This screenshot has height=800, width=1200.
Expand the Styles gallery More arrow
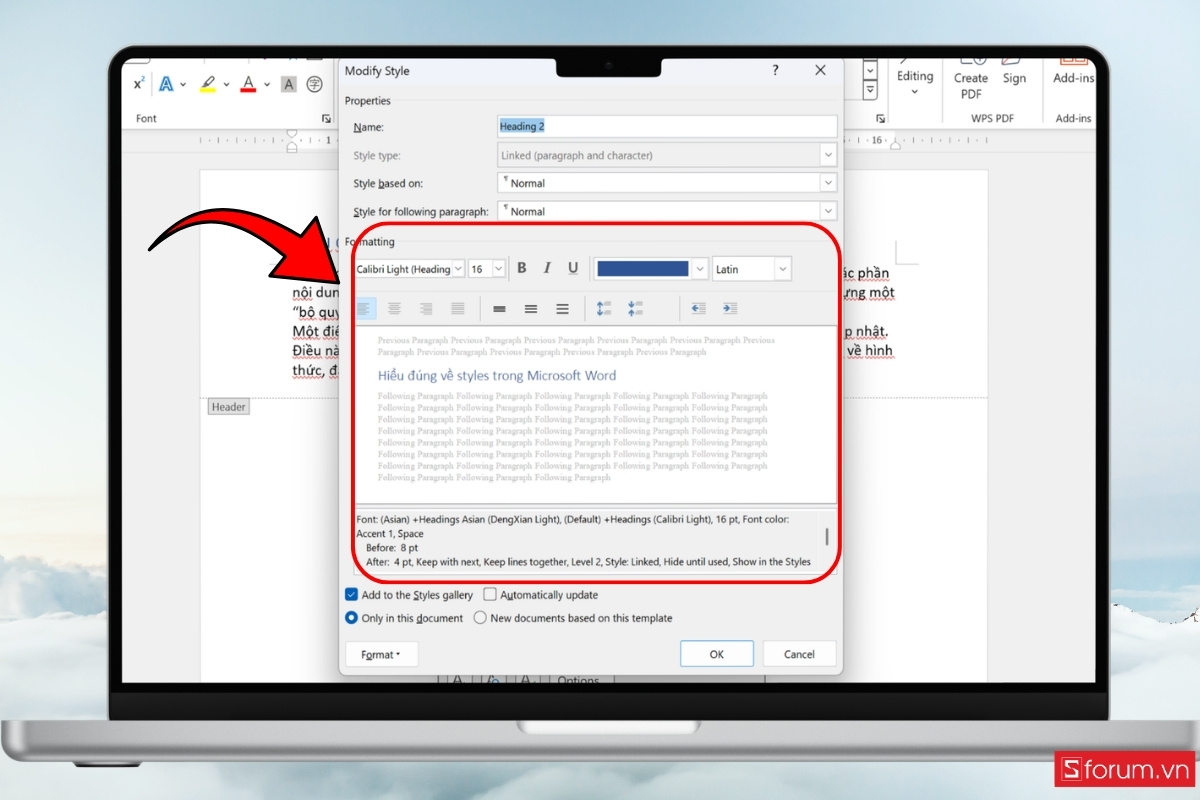(870, 90)
